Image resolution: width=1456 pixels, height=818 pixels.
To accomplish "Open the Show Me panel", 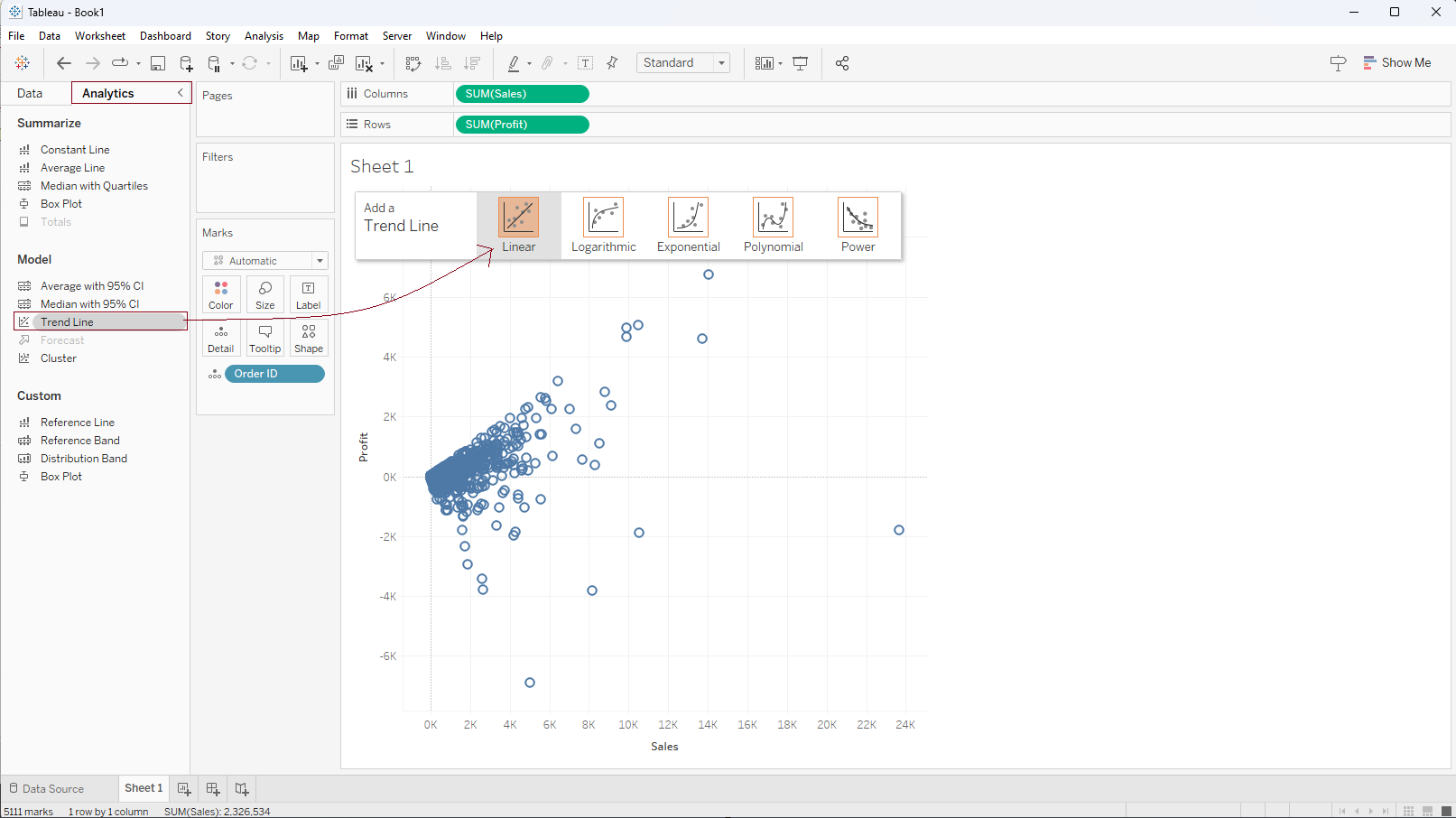I will (1397, 63).
